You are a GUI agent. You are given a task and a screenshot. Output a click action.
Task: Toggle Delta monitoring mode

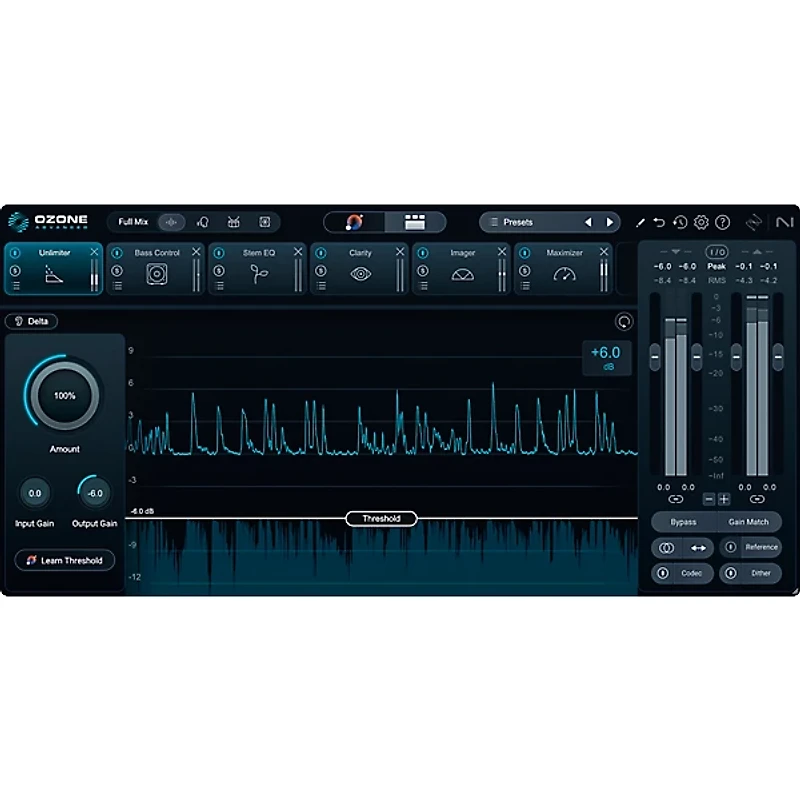point(31,321)
